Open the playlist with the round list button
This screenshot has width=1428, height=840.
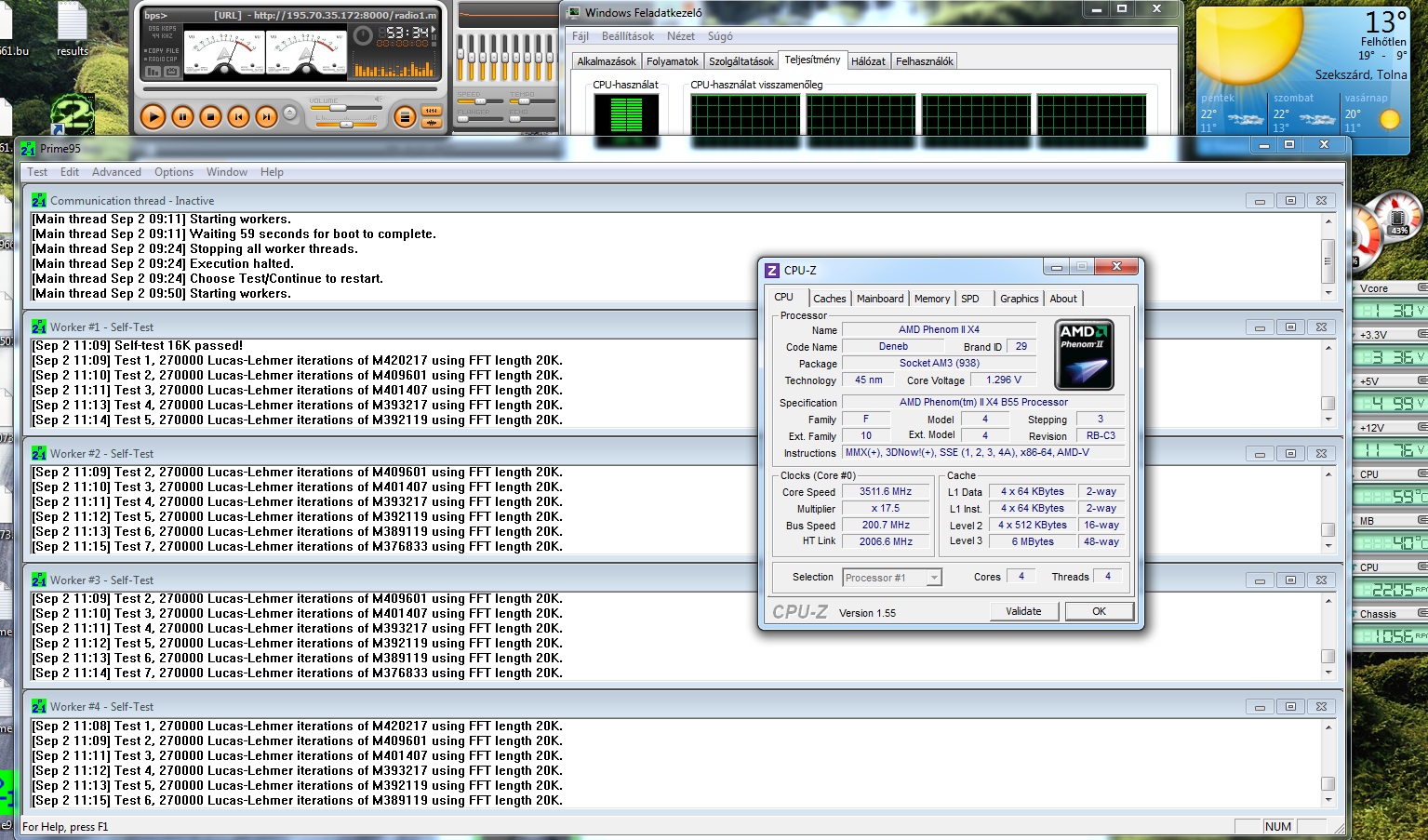pos(404,116)
